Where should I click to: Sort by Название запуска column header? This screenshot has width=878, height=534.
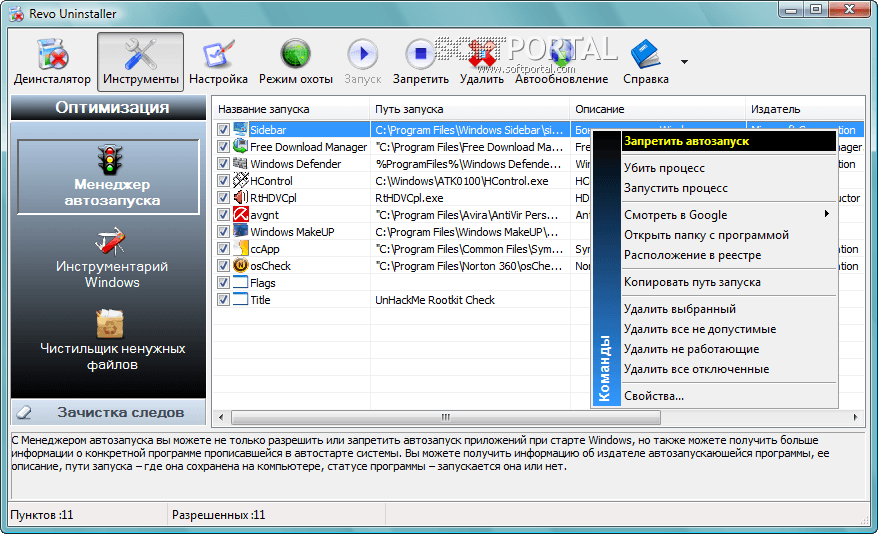(291, 109)
